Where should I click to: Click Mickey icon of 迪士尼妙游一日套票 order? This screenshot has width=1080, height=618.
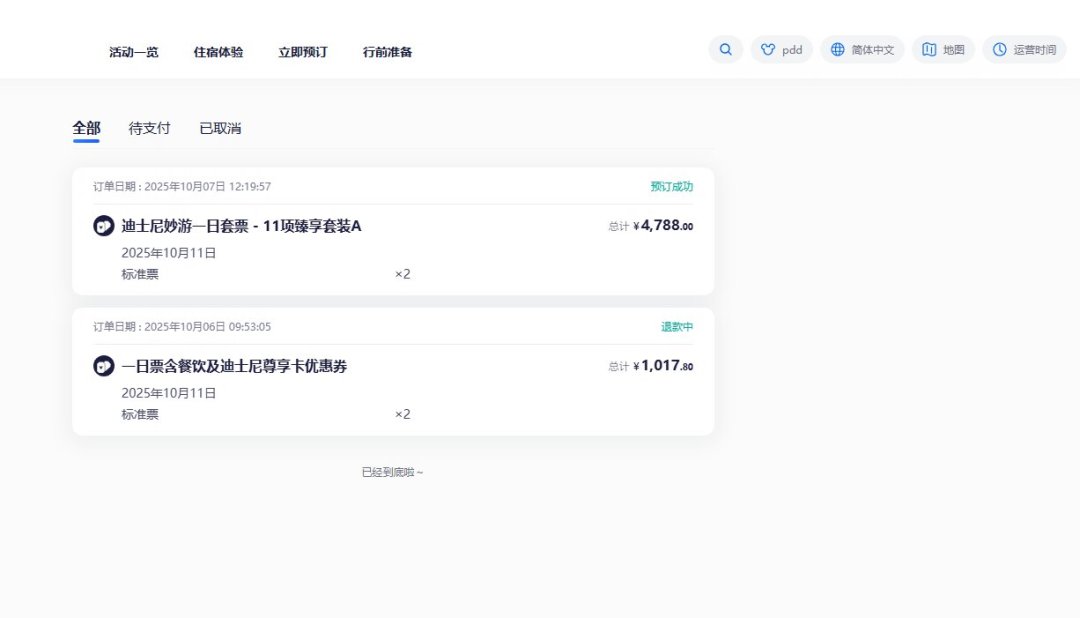[x=103, y=226]
